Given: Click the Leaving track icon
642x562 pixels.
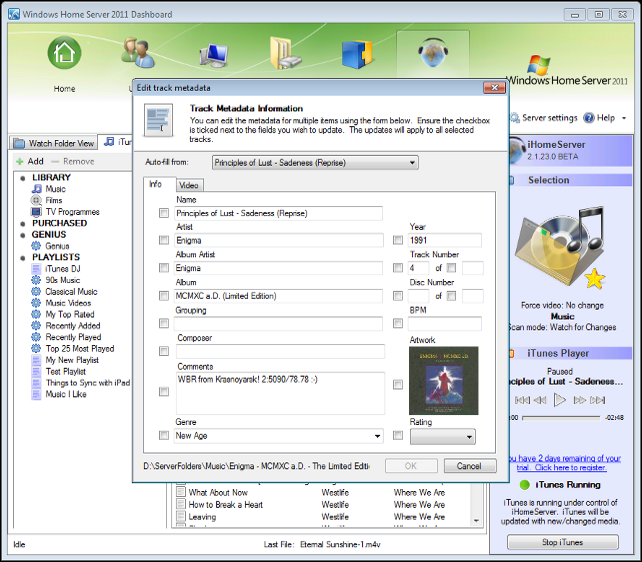Looking at the screenshot, I should point(181,516).
